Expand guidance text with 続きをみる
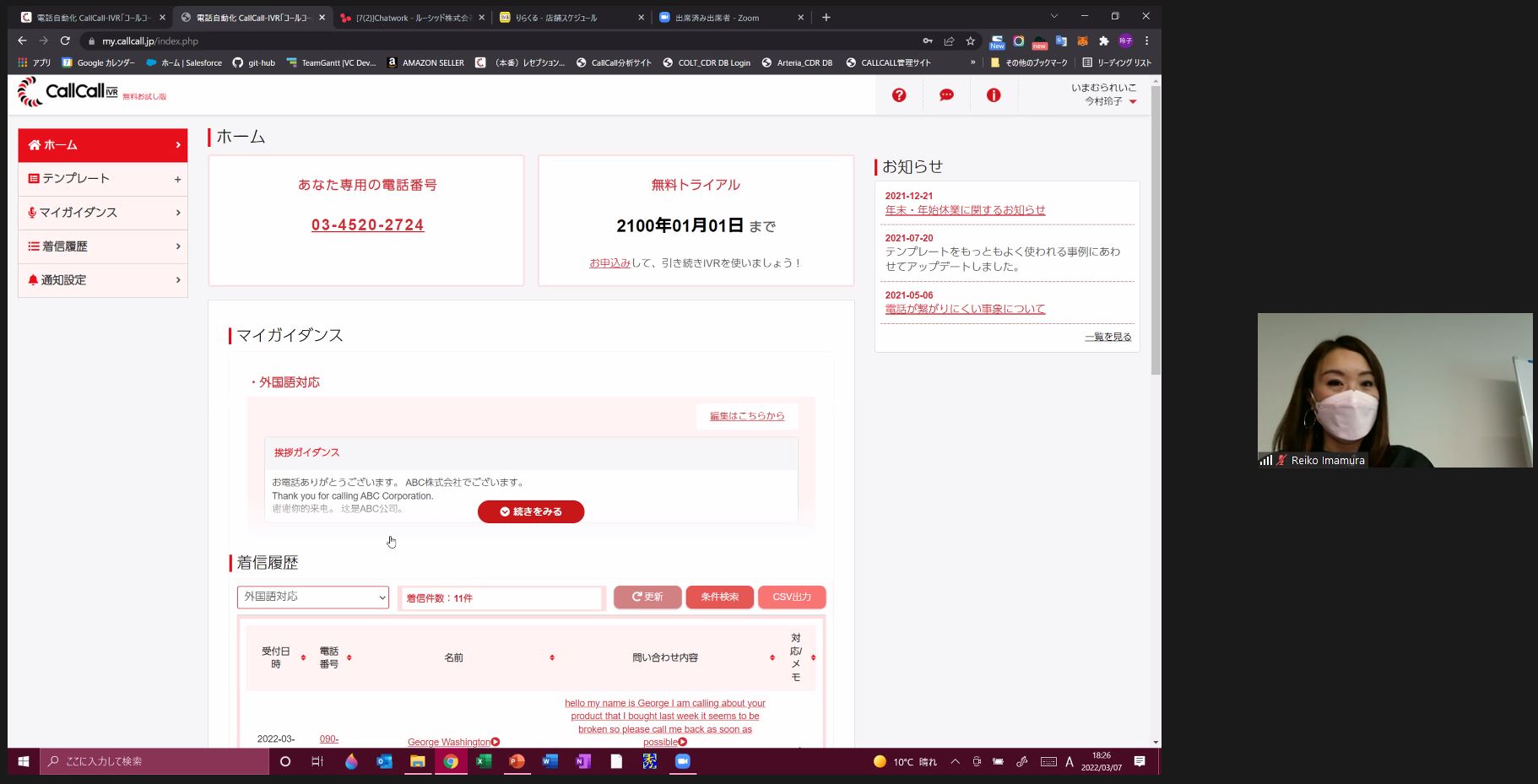The image size is (1538, 784). click(531, 511)
